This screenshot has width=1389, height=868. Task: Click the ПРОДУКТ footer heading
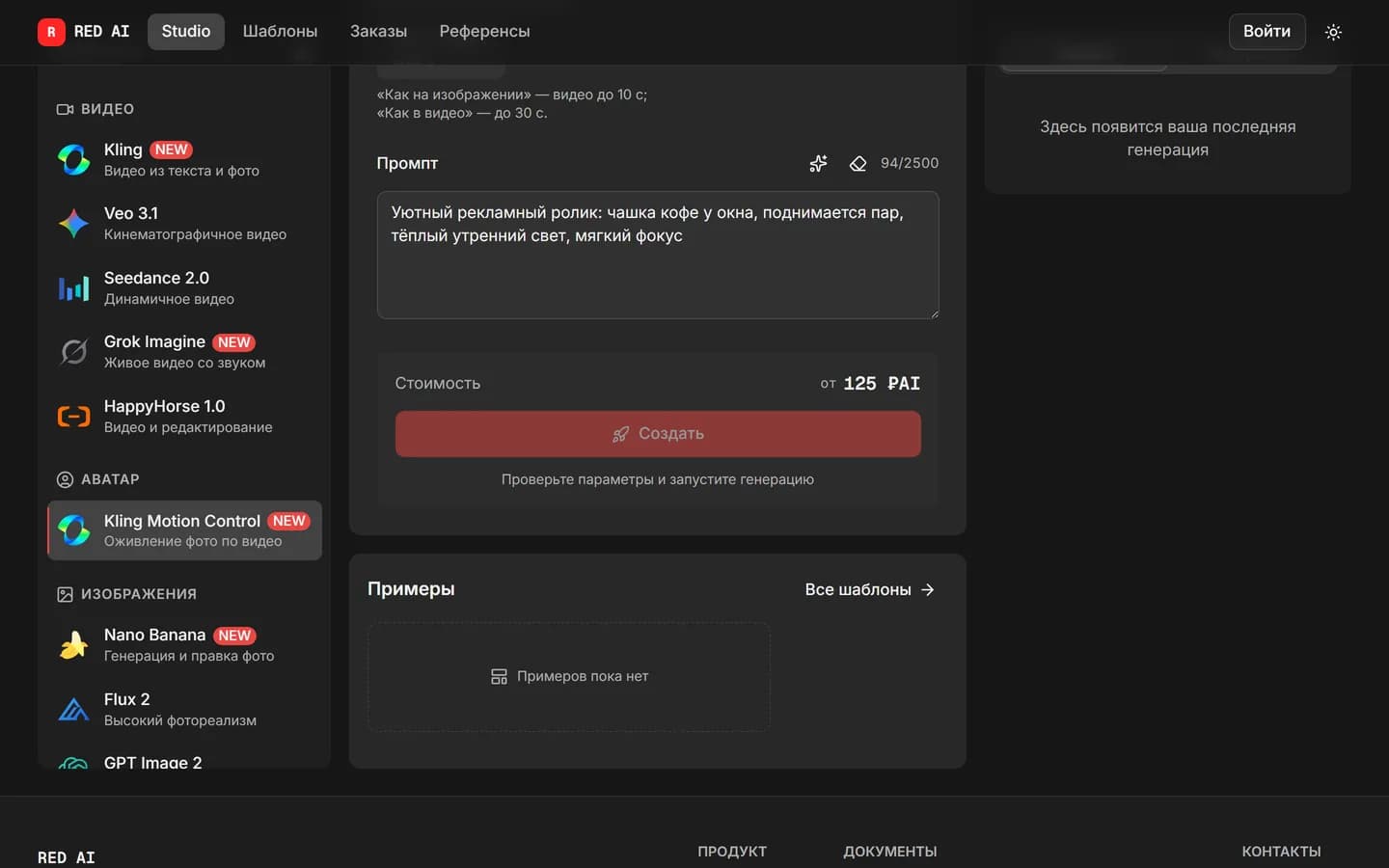click(x=732, y=852)
